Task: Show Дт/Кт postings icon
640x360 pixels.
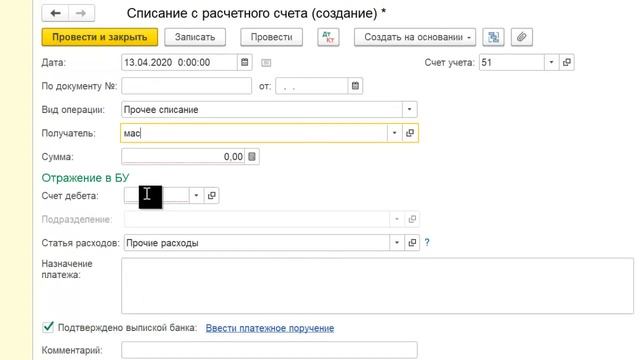Action: pos(328,37)
